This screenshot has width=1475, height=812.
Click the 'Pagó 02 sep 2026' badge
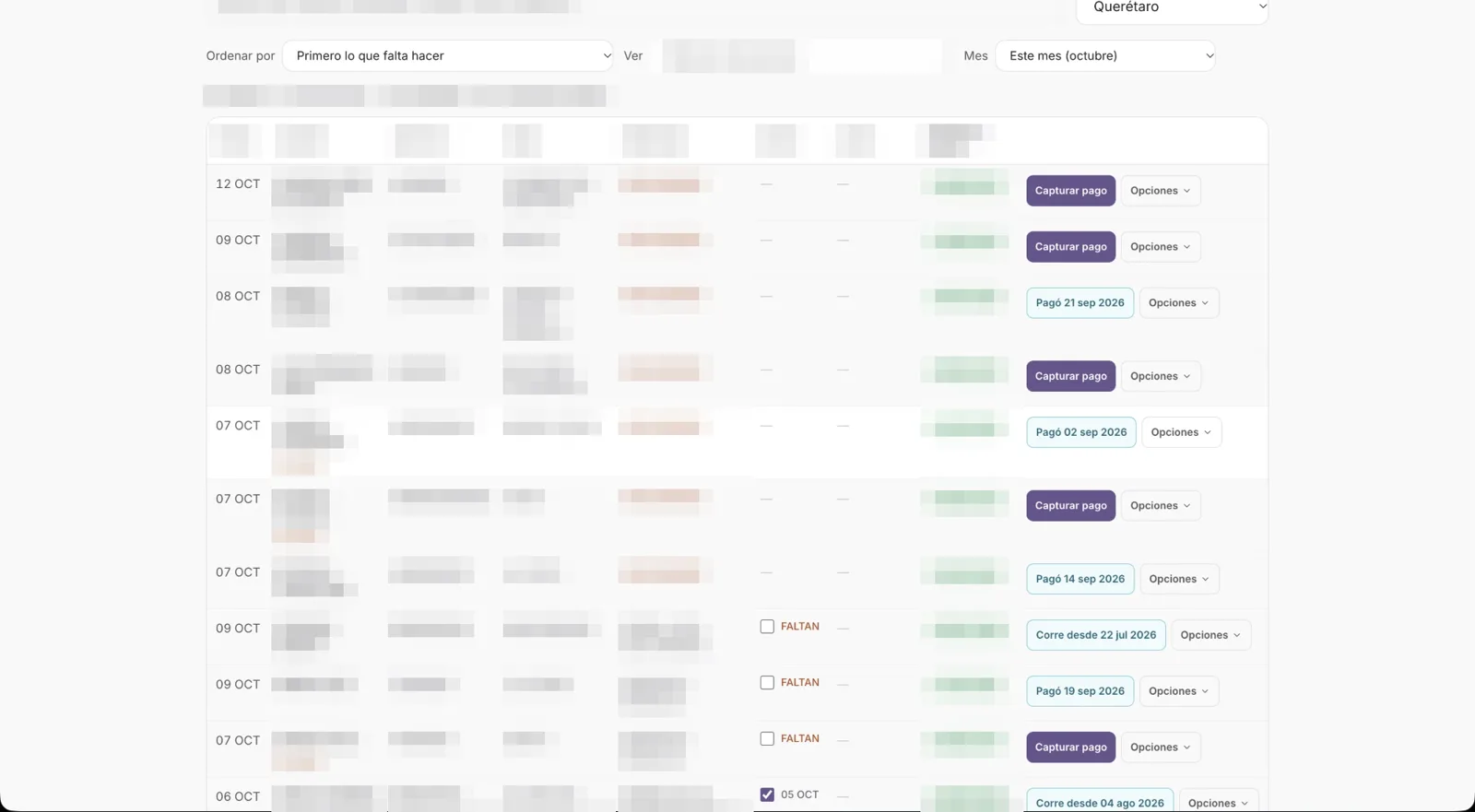pos(1081,432)
